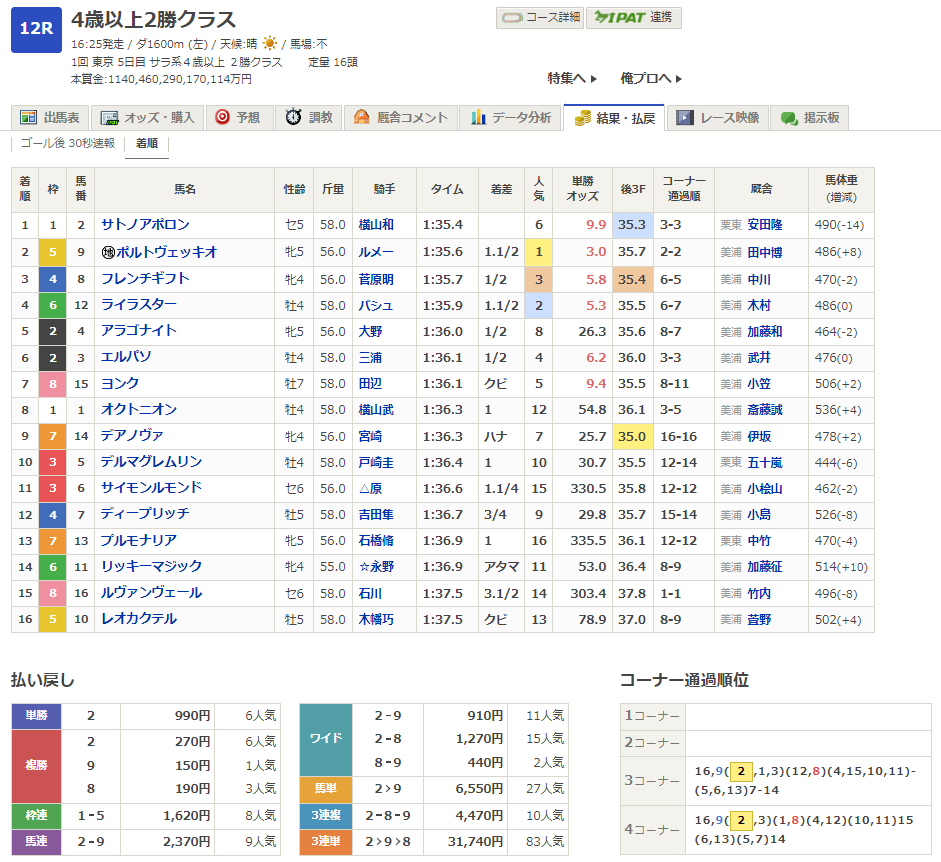941x862 pixels.
Task: Click the 出馬表 tab table icon
Action: coord(28,118)
